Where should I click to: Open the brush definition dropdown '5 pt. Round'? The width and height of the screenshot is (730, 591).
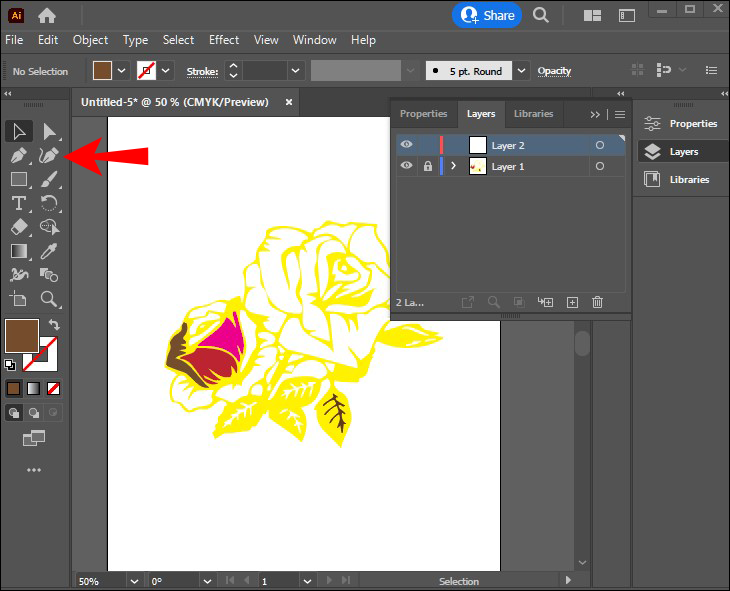click(x=522, y=71)
